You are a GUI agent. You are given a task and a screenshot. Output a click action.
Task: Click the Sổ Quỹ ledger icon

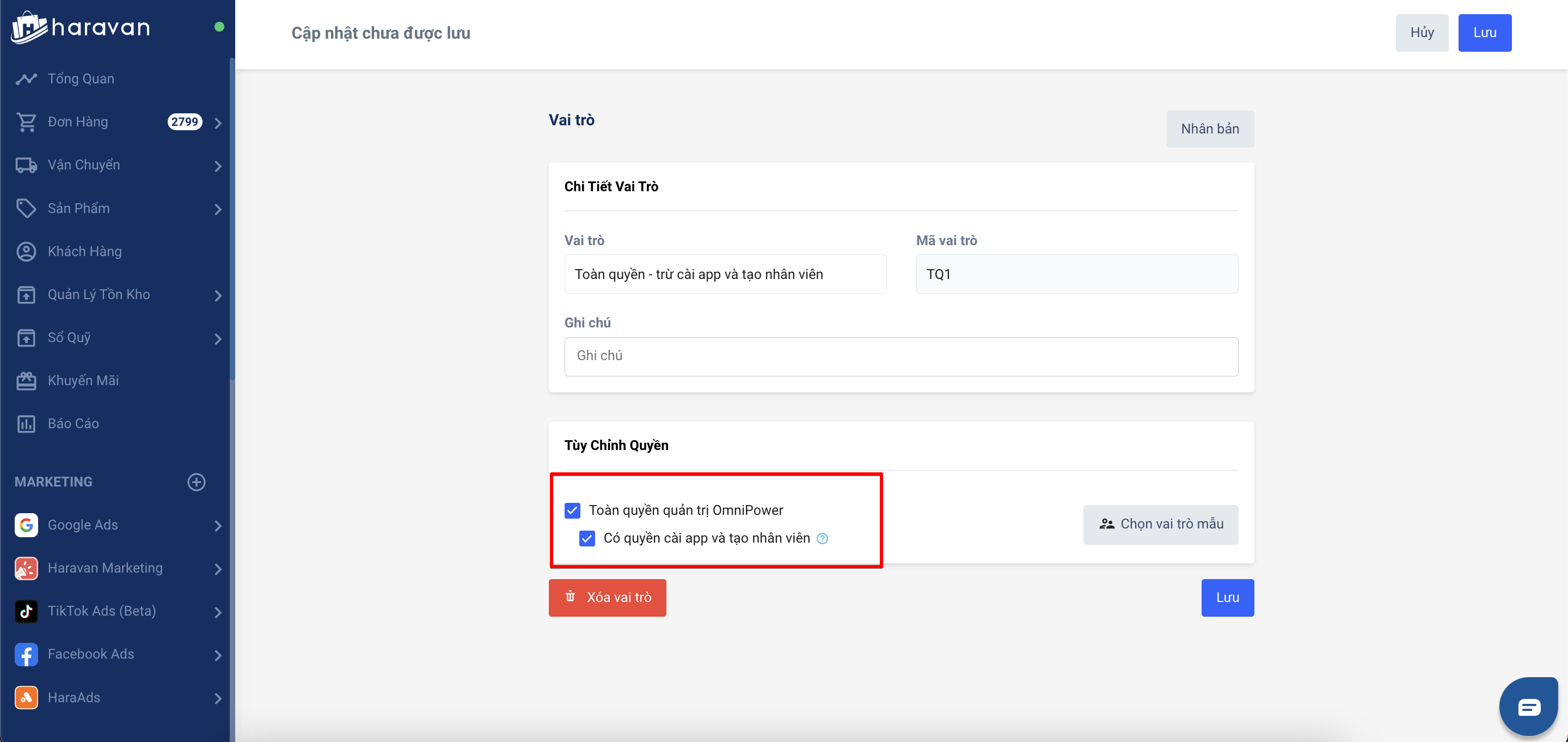click(x=26, y=337)
